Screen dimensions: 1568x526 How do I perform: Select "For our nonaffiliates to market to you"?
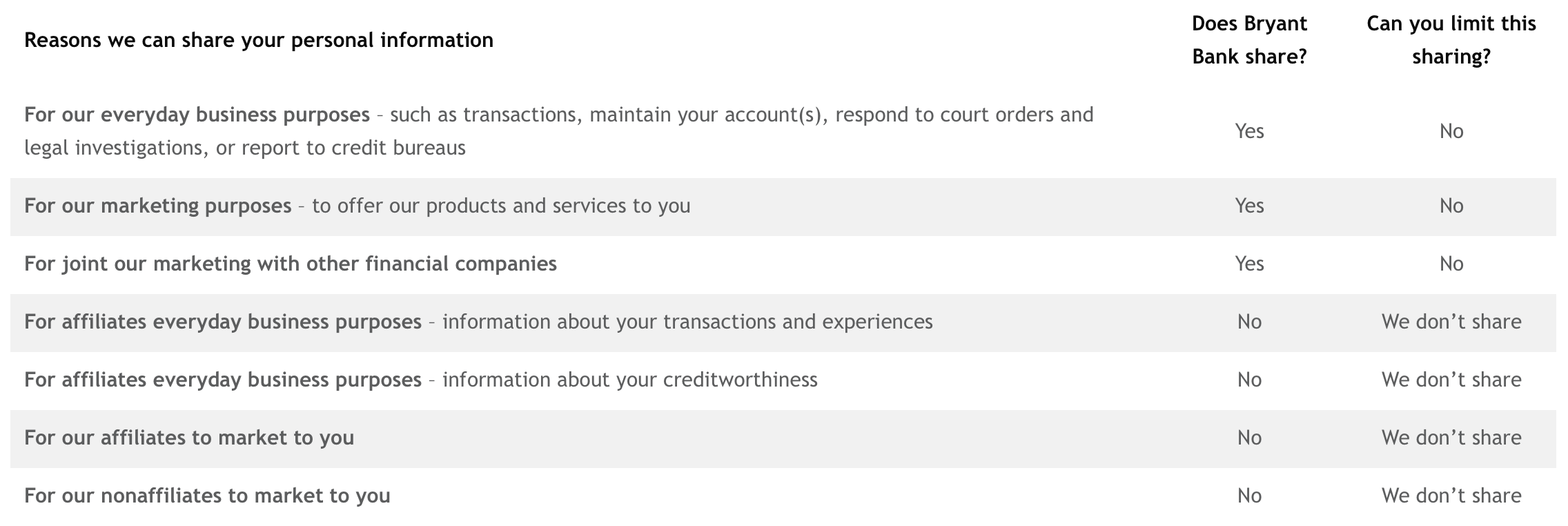tap(207, 496)
